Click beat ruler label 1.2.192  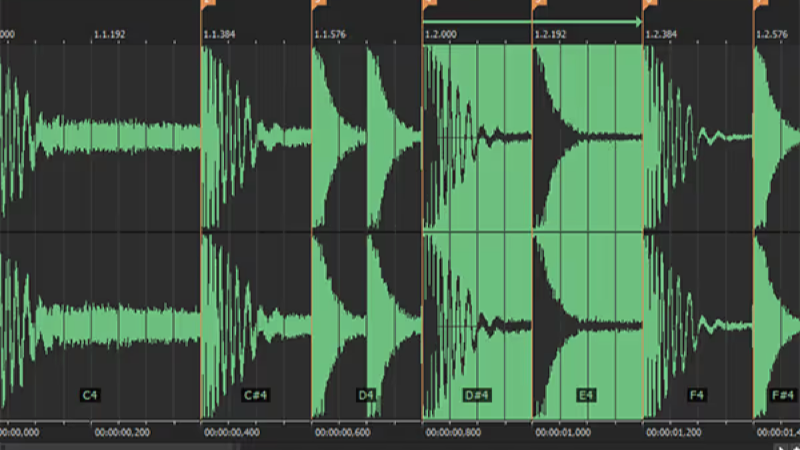click(x=551, y=34)
